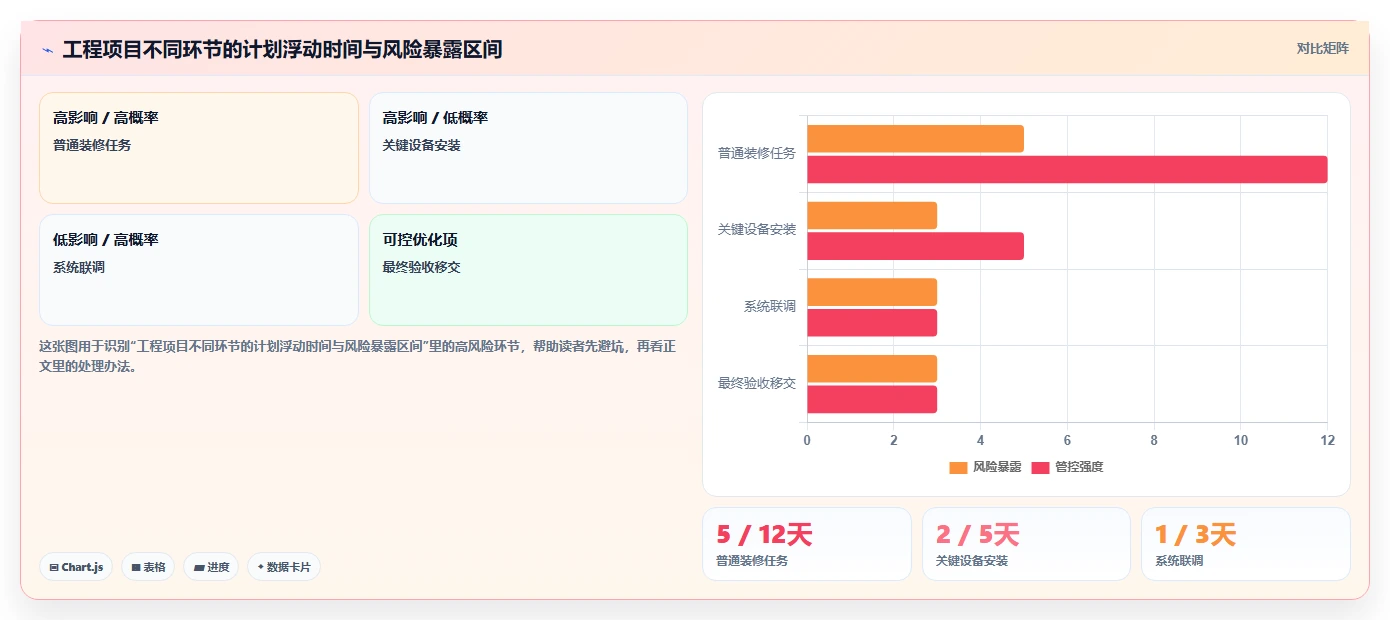Click the 系统联调 axis label in chart
This screenshot has height=620, width=1390.
[x=770, y=306]
